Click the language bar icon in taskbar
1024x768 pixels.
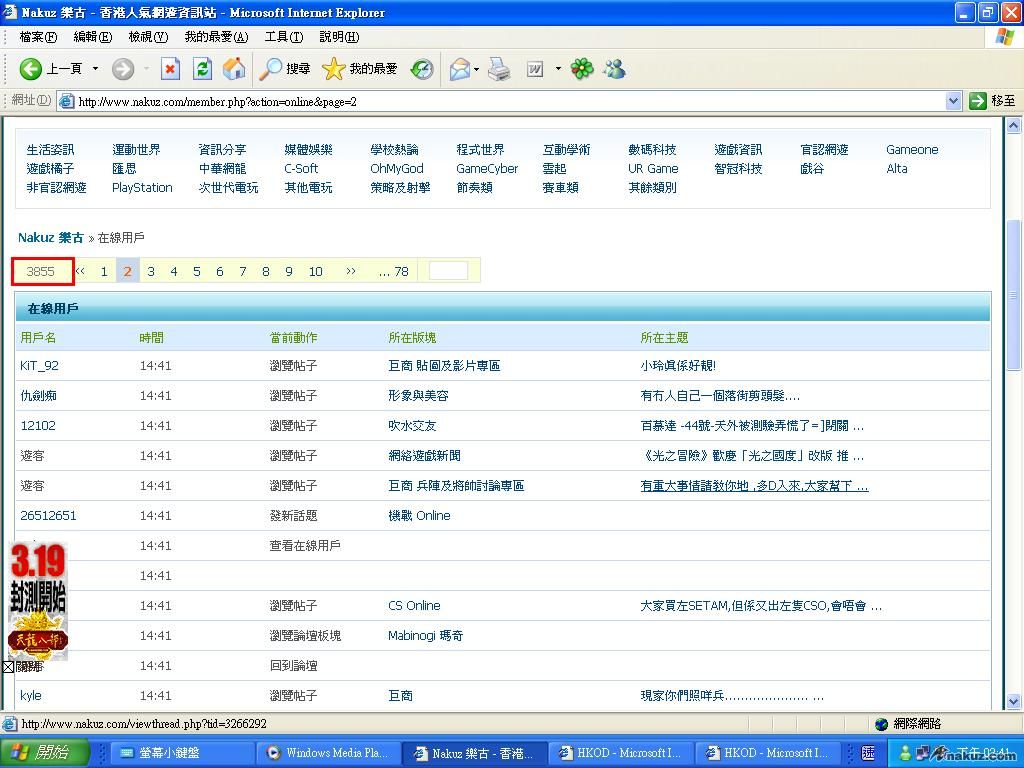click(869, 753)
